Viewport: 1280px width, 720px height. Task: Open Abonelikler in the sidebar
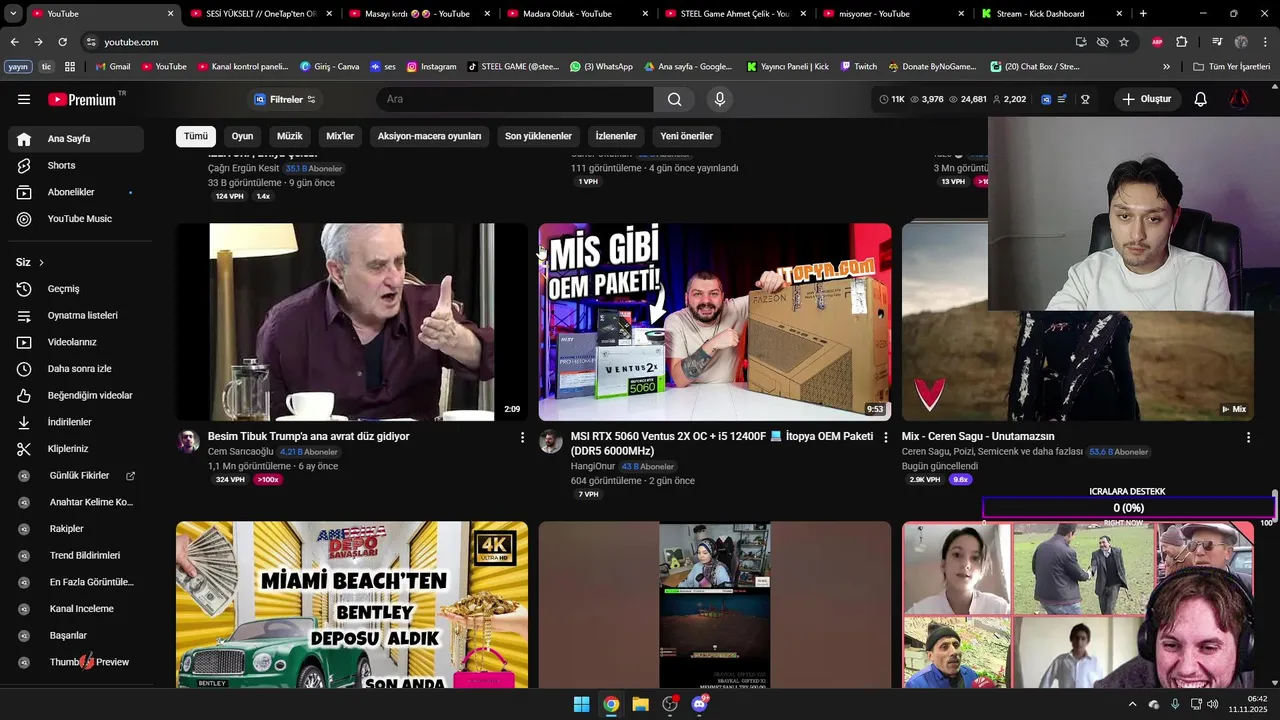pos(76,192)
